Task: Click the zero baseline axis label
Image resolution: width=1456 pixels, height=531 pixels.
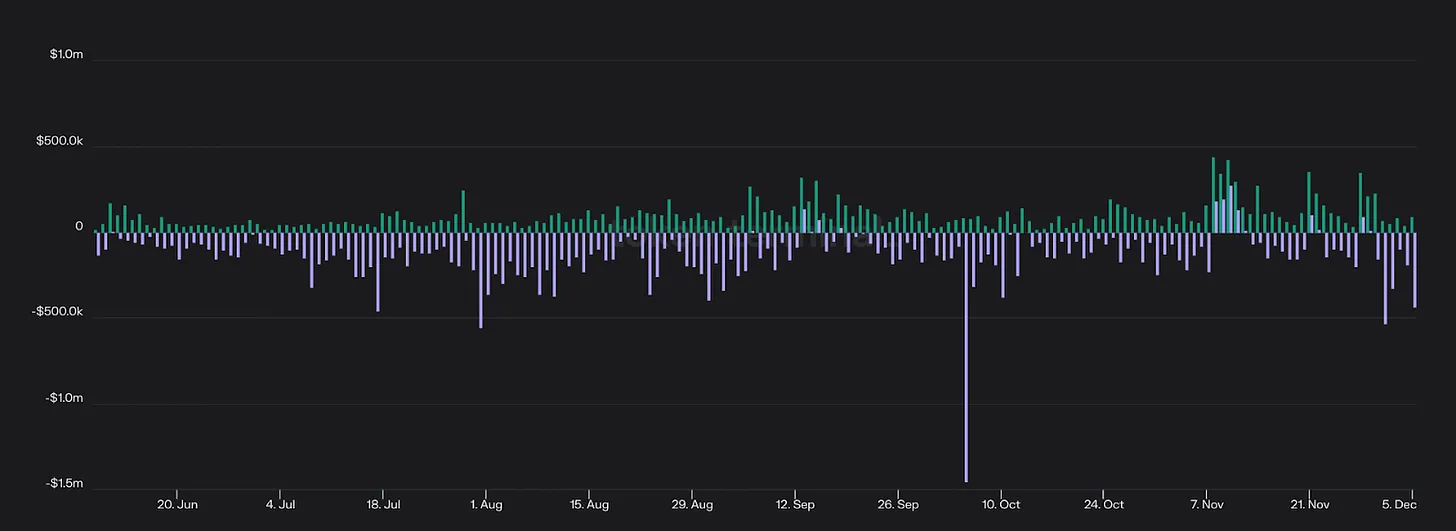Action: [x=79, y=227]
